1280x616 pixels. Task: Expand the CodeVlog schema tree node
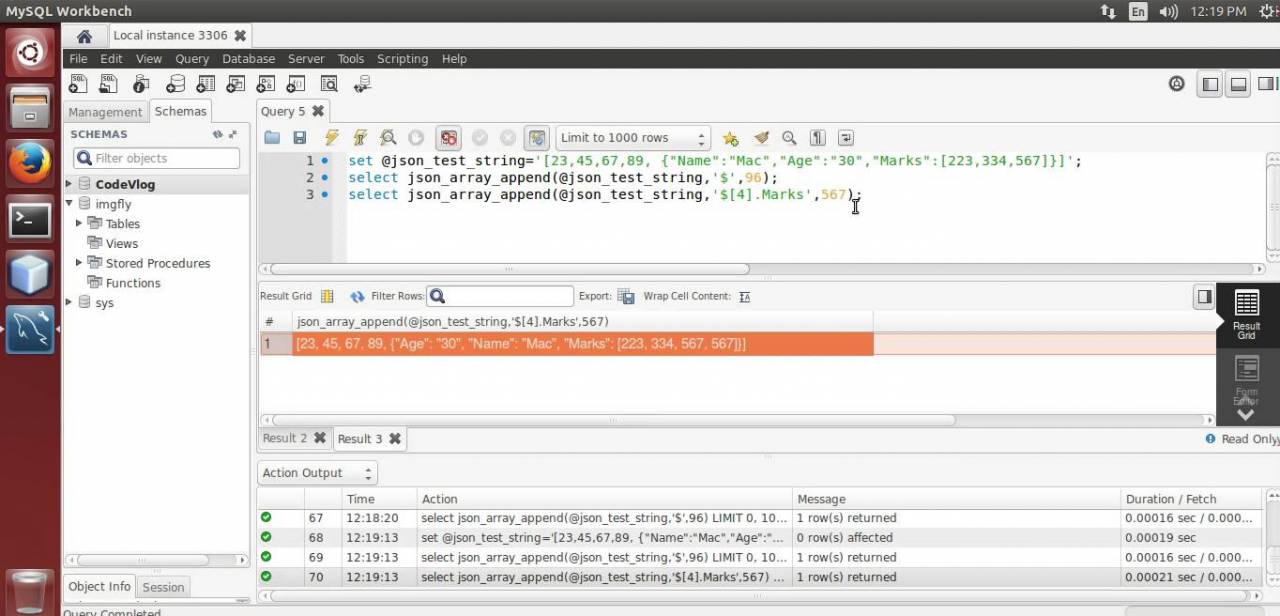click(69, 184)
